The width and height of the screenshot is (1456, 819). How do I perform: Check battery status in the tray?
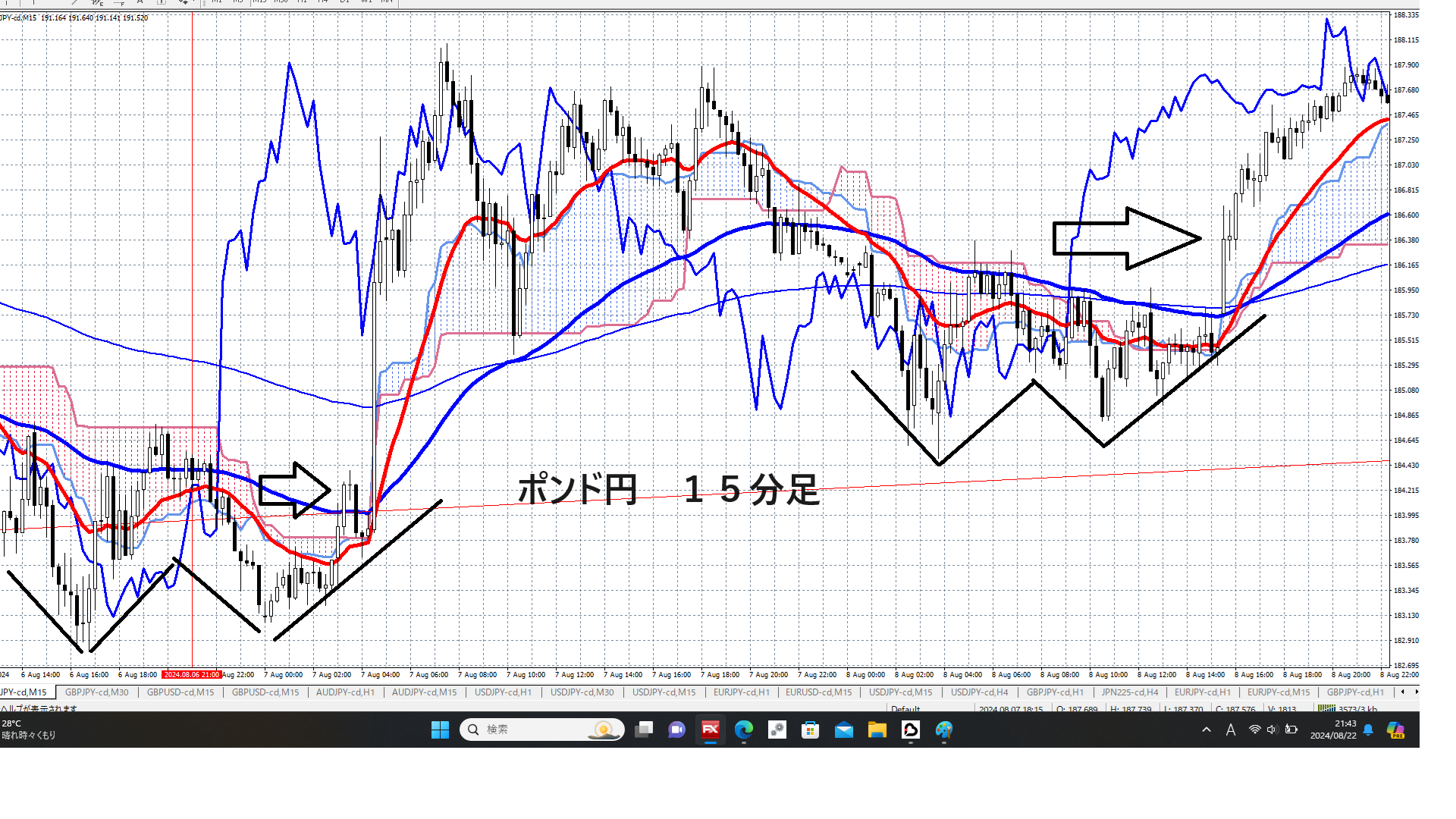[1291, 730]
